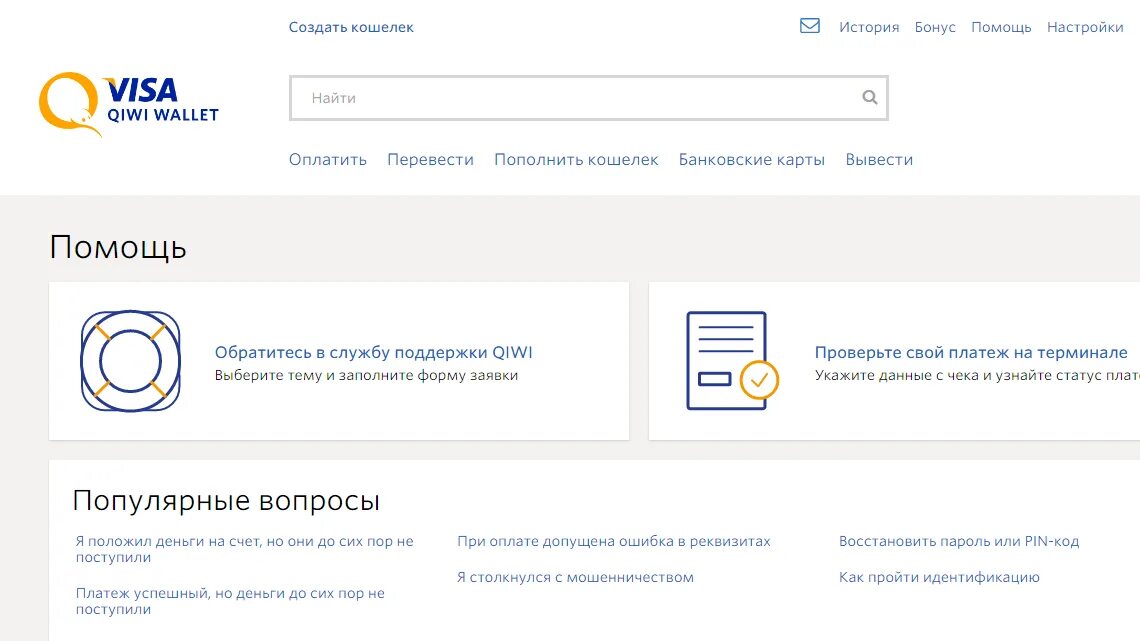Click the text Выберите тему и заполните форму заявки
1140x641 pixels.
point(366,375)
